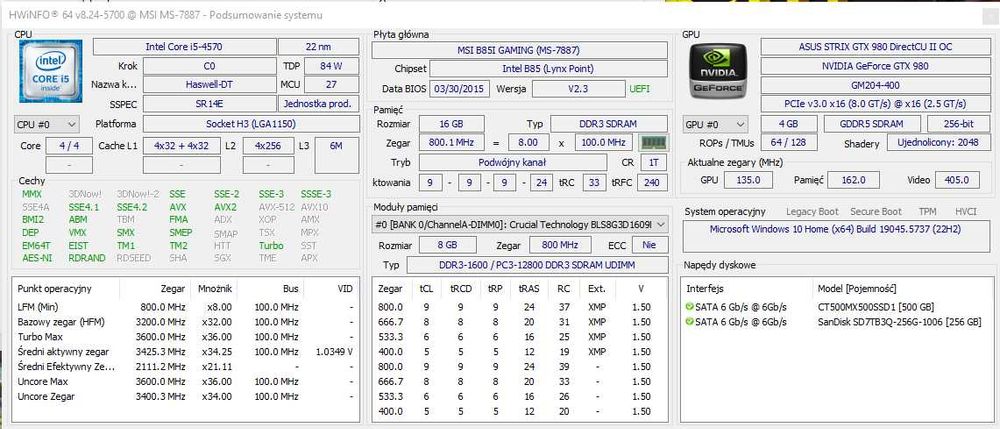The image size is (1000, 429).
Task: Click the tRFC value 240
Action: tap(652, 183)
